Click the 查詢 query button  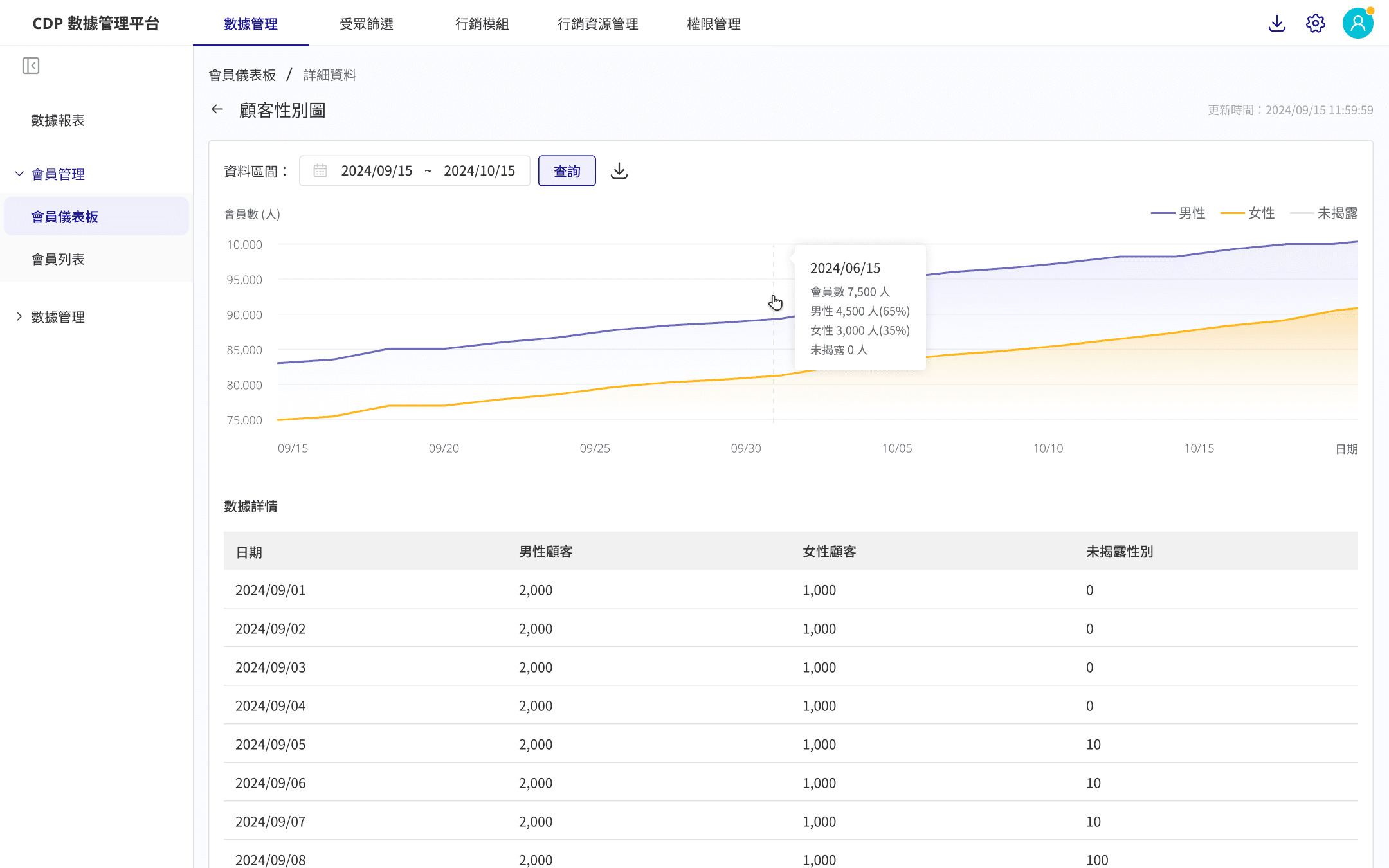point(567,171)
